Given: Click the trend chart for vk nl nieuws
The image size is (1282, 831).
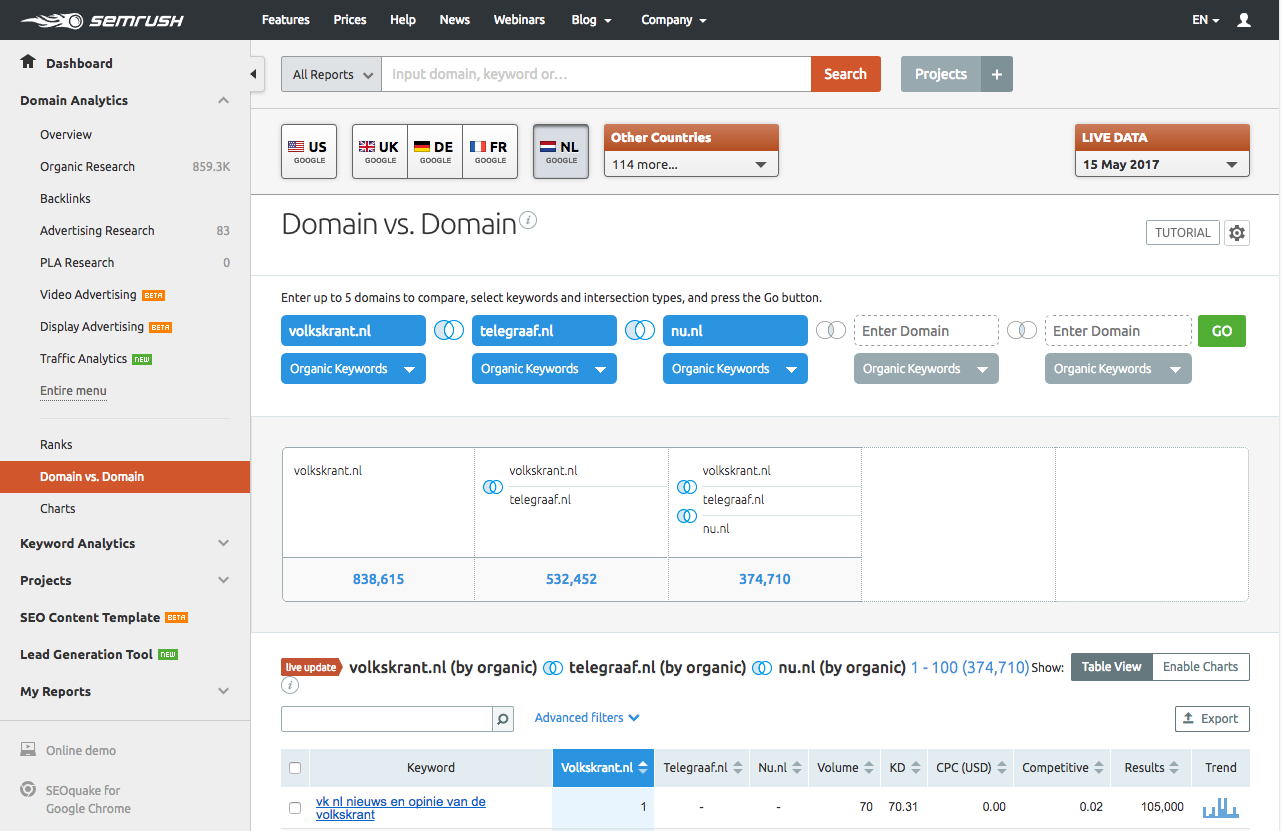Looking at the screenshot, I should pos(1220,807).
